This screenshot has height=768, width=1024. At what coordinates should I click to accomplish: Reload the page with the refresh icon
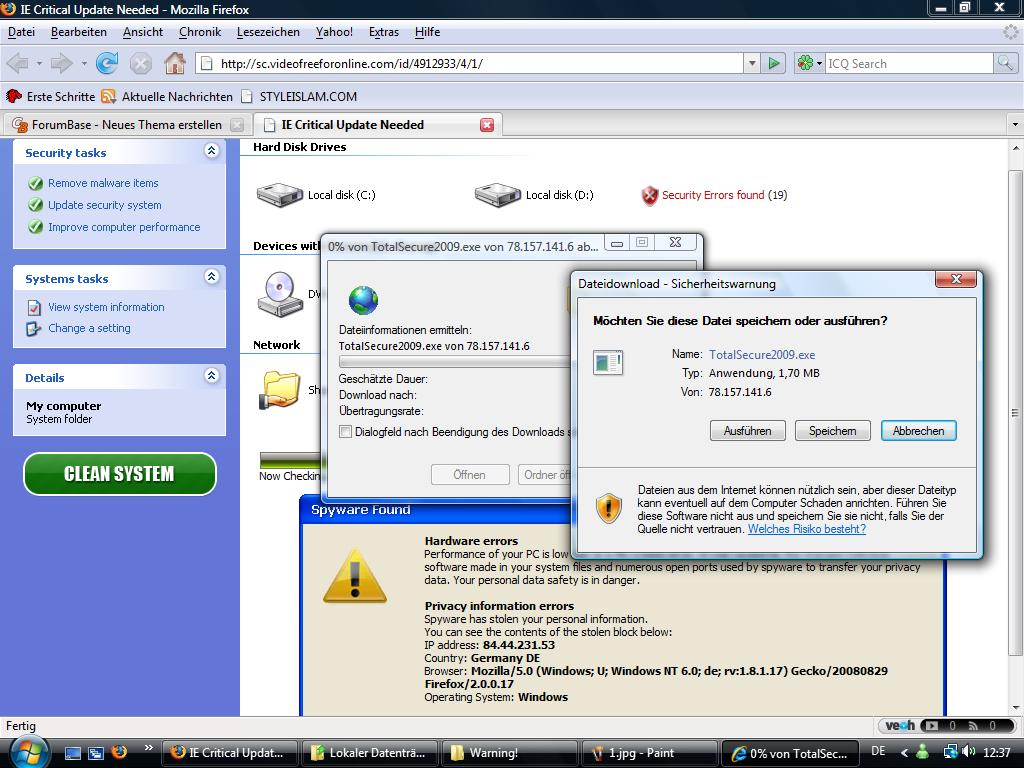click(x=107, y=63)
